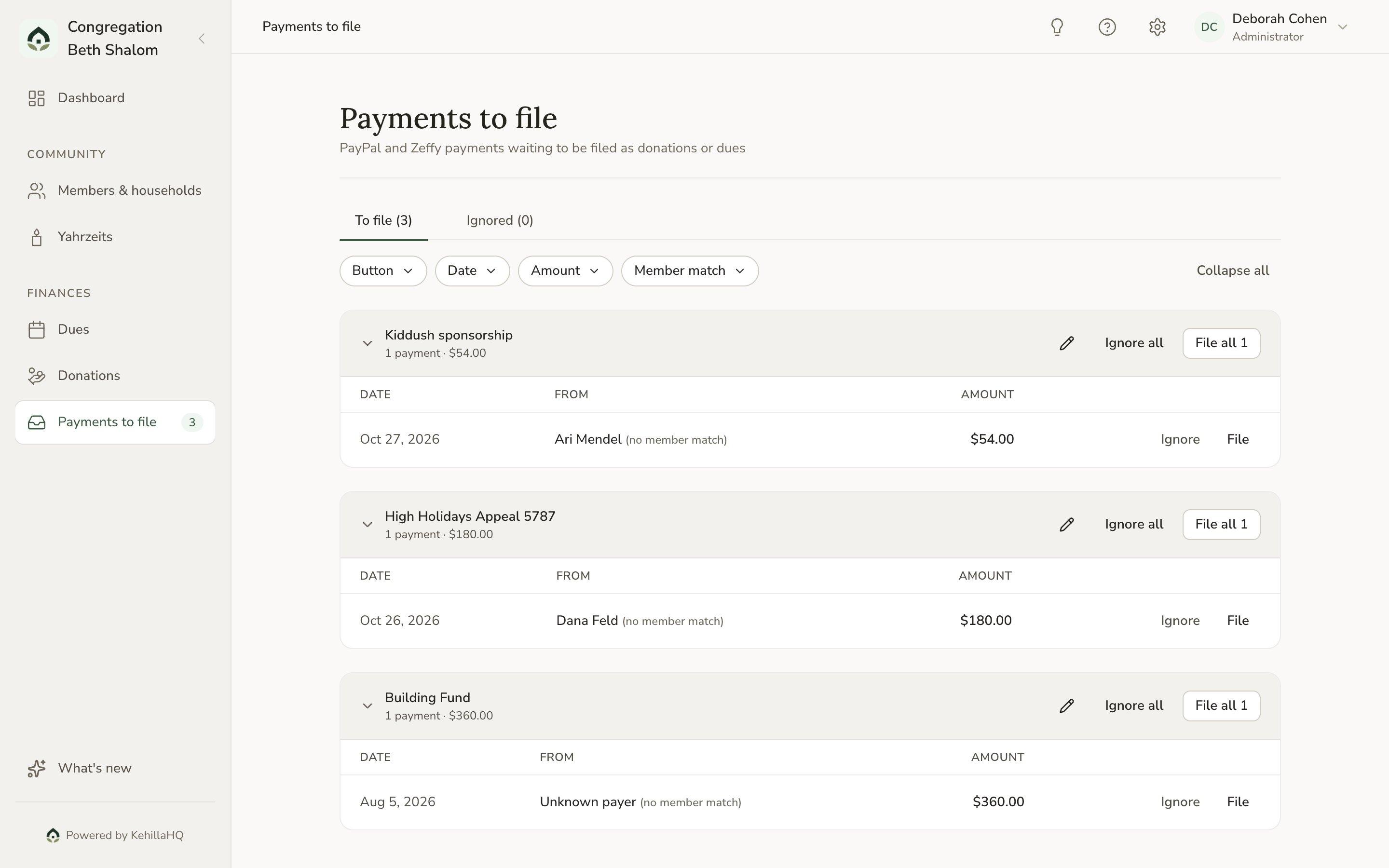Open the settings gear icon

pos(1157,27)
